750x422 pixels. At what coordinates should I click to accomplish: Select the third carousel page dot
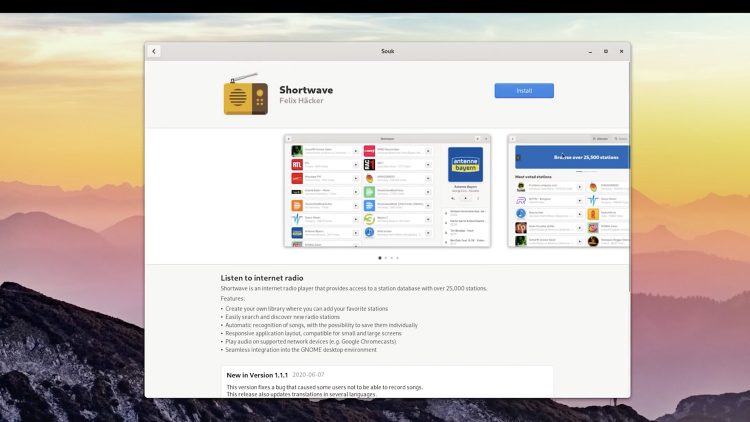tap(391, 258)
